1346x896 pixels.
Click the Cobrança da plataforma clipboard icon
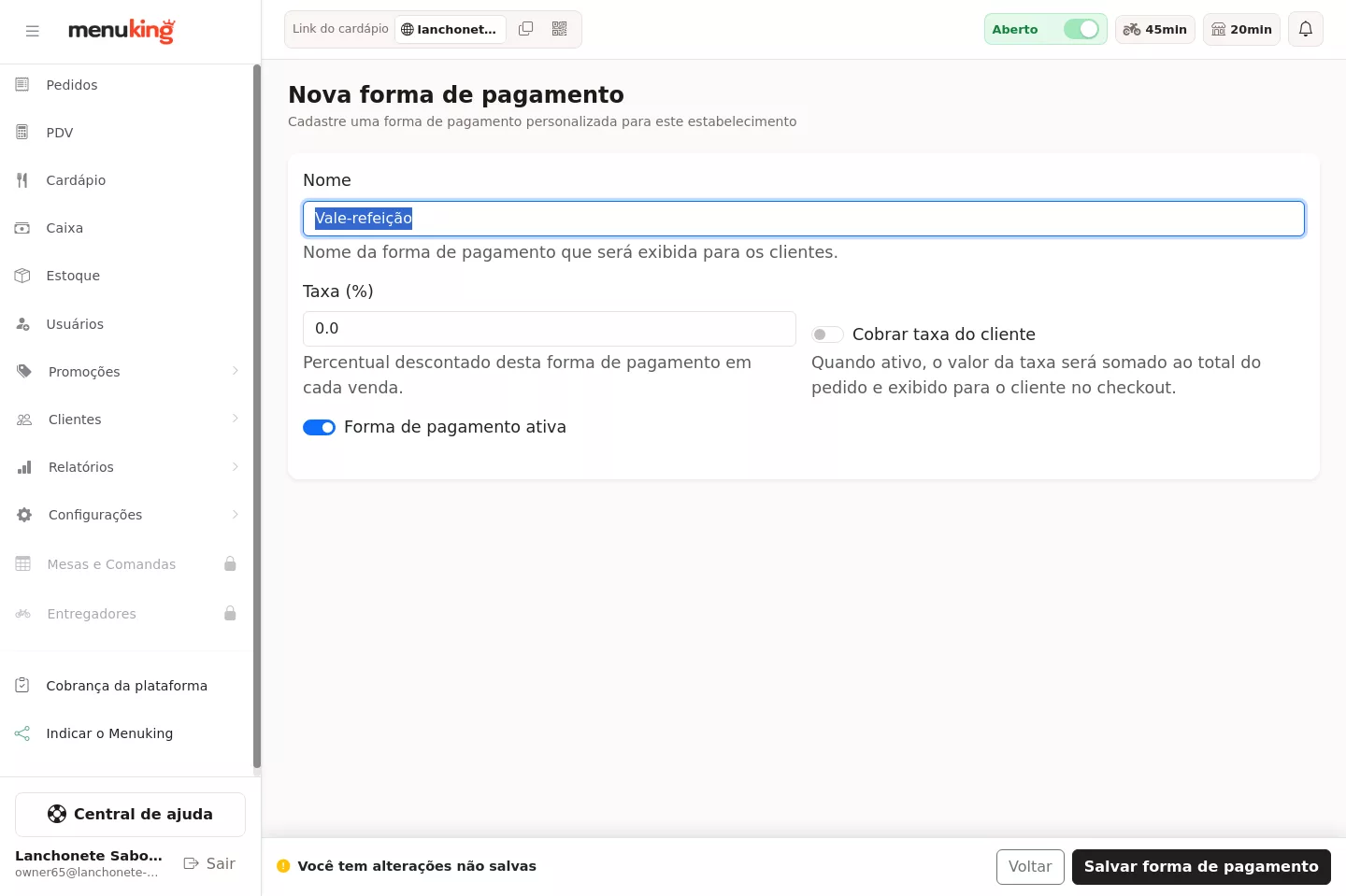tap(22, 686)
